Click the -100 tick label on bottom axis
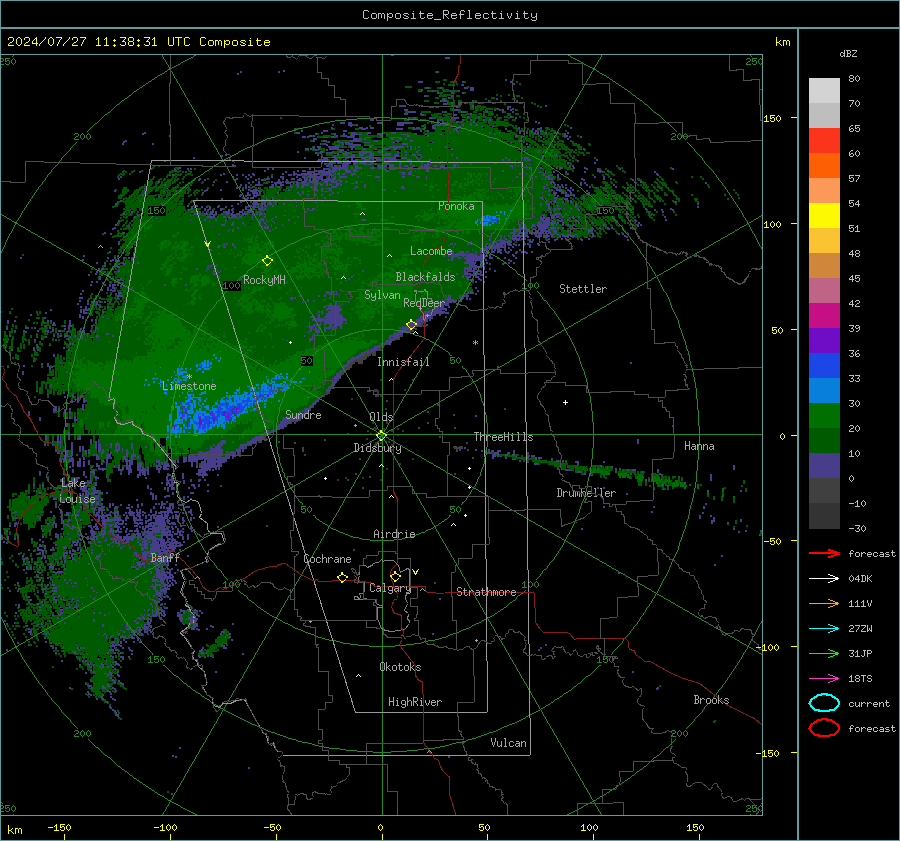900x841 pixels. 165,827
